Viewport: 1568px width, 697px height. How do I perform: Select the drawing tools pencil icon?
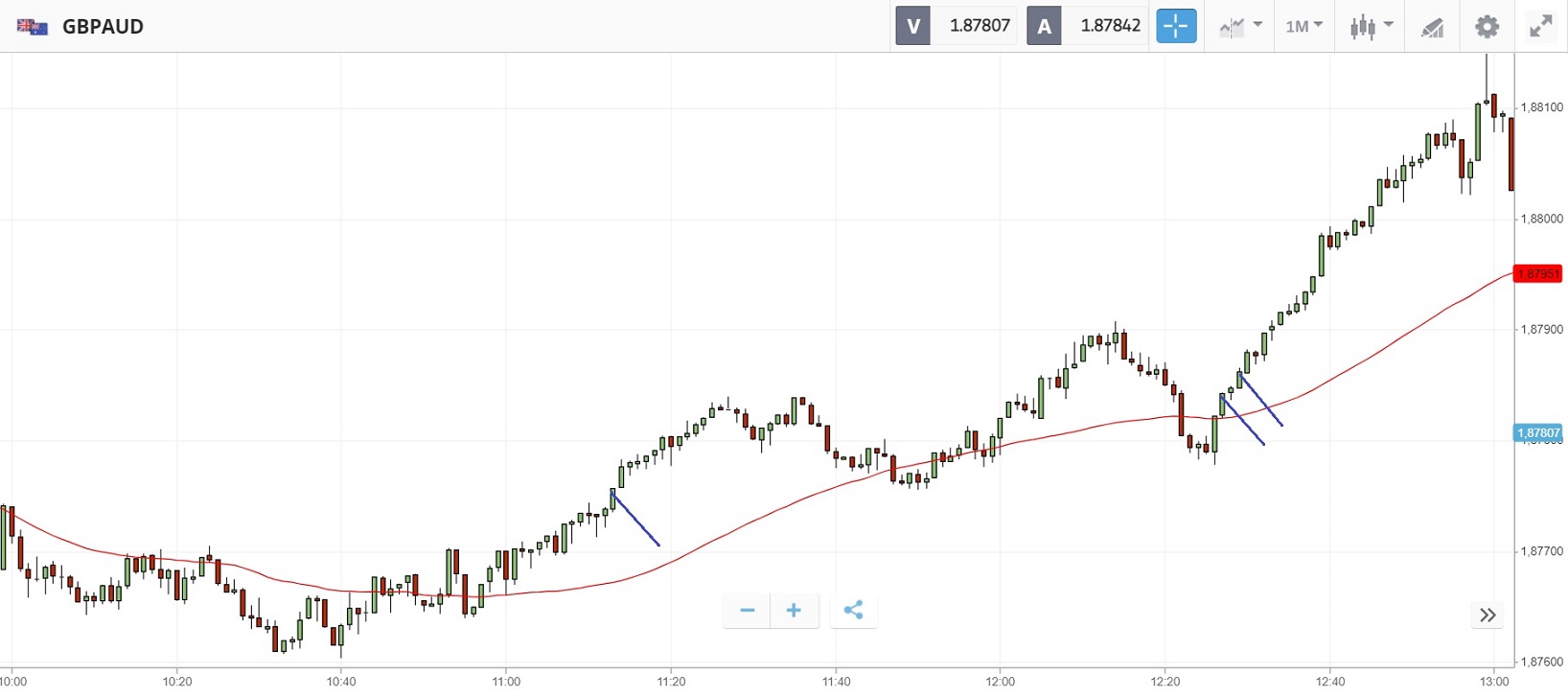point(1432,27)
